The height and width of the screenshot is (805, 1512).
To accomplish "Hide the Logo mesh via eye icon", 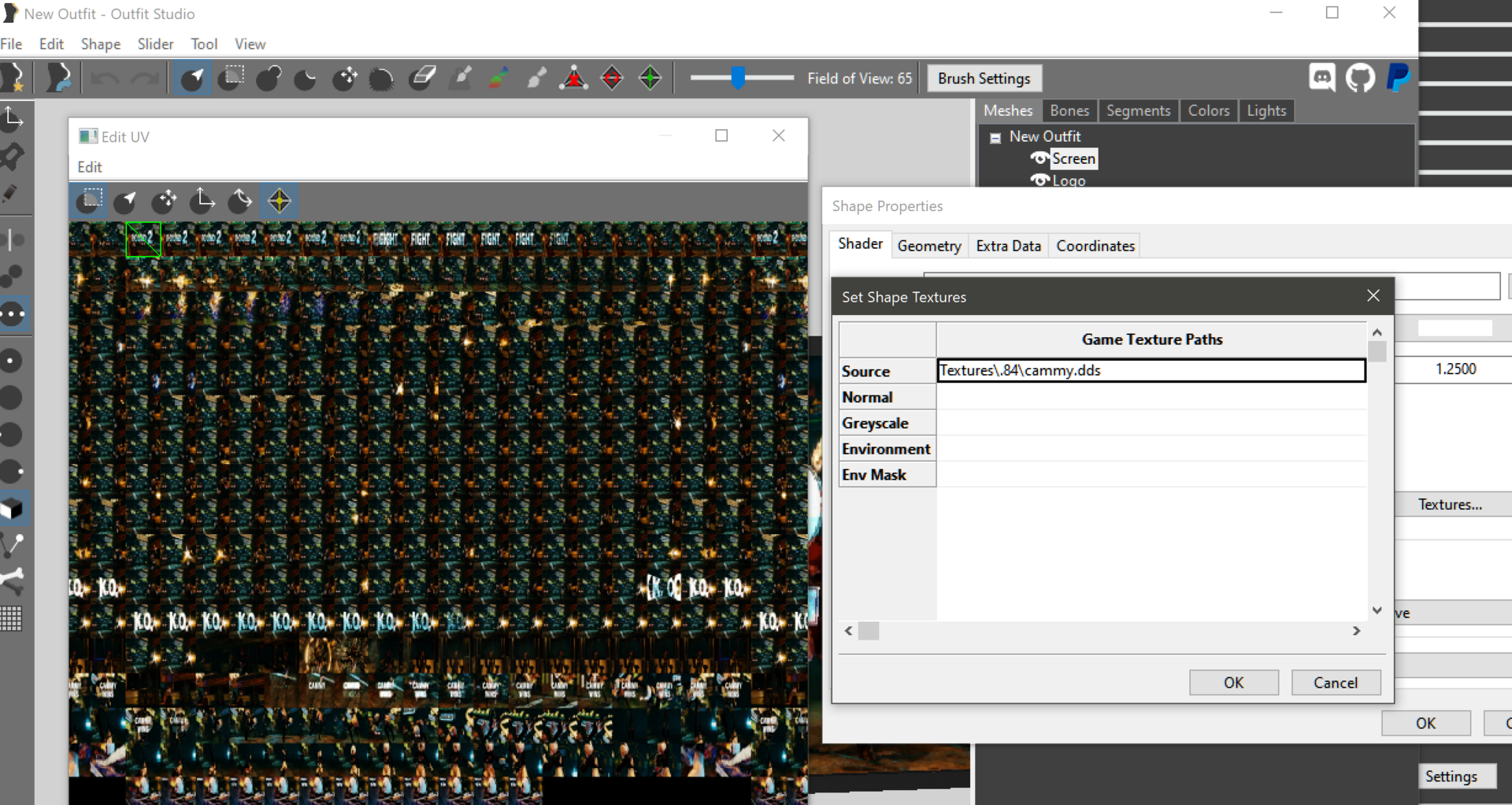I will click(x=1039, y=180).
